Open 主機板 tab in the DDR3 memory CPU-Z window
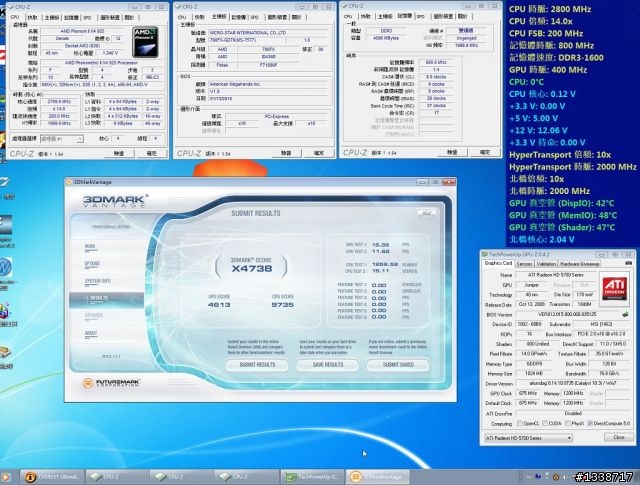Image resolution: width=640 pixels, height=485 pixels. 385,16
